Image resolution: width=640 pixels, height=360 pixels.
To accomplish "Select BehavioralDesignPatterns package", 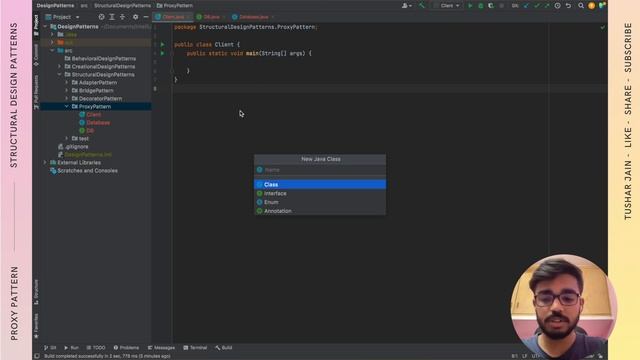I will point(100,59).
